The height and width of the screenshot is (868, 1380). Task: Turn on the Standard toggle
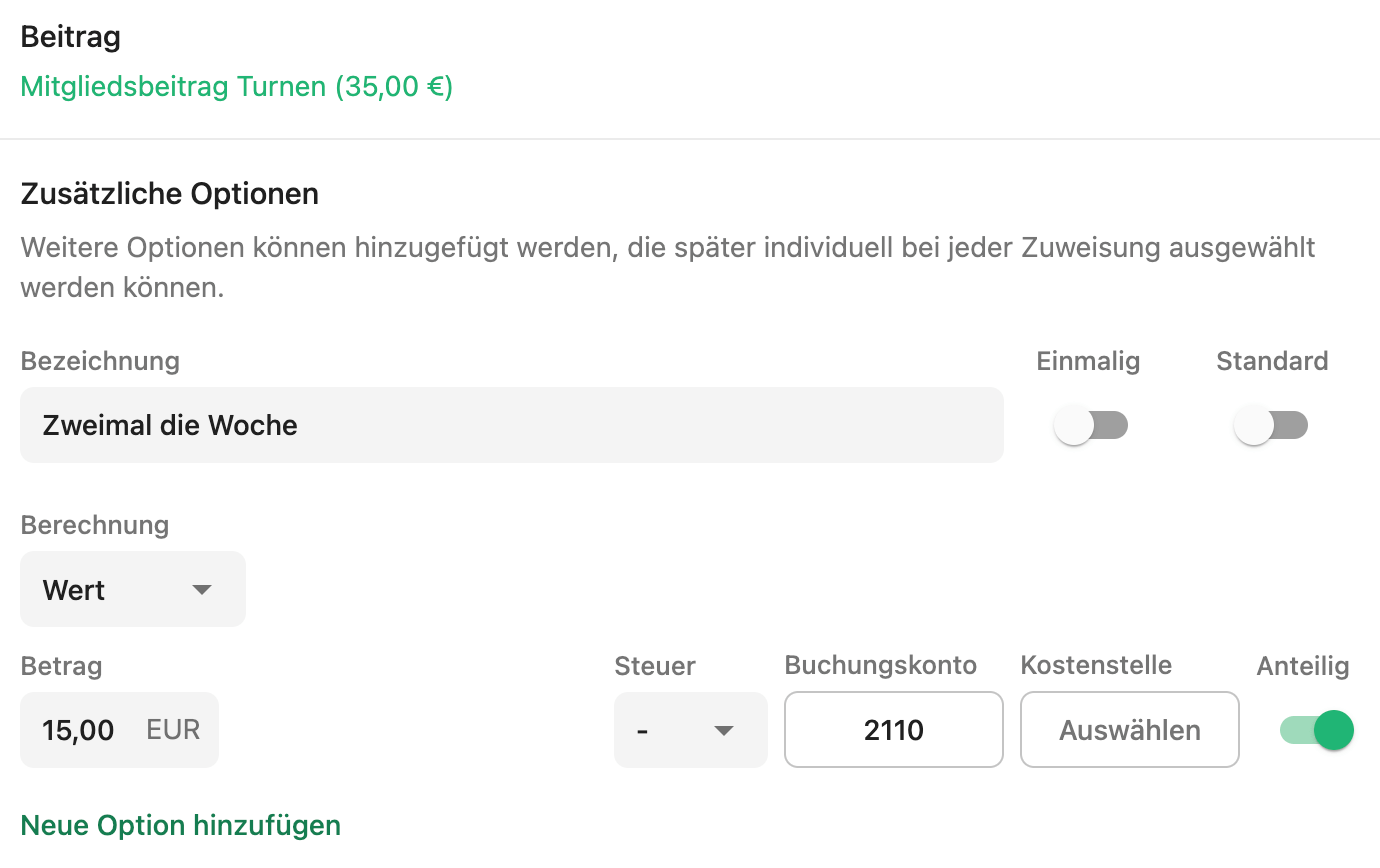[1271, 426]
